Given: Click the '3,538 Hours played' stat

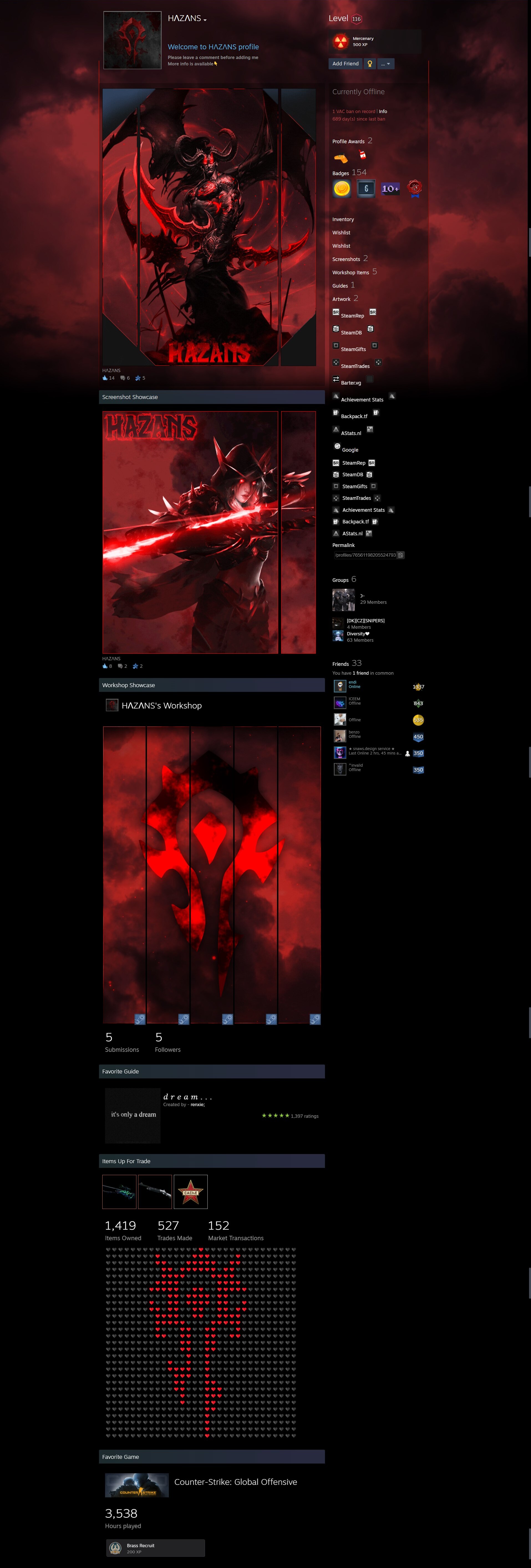Looking at the screenshot, I should click(123, 1518).
